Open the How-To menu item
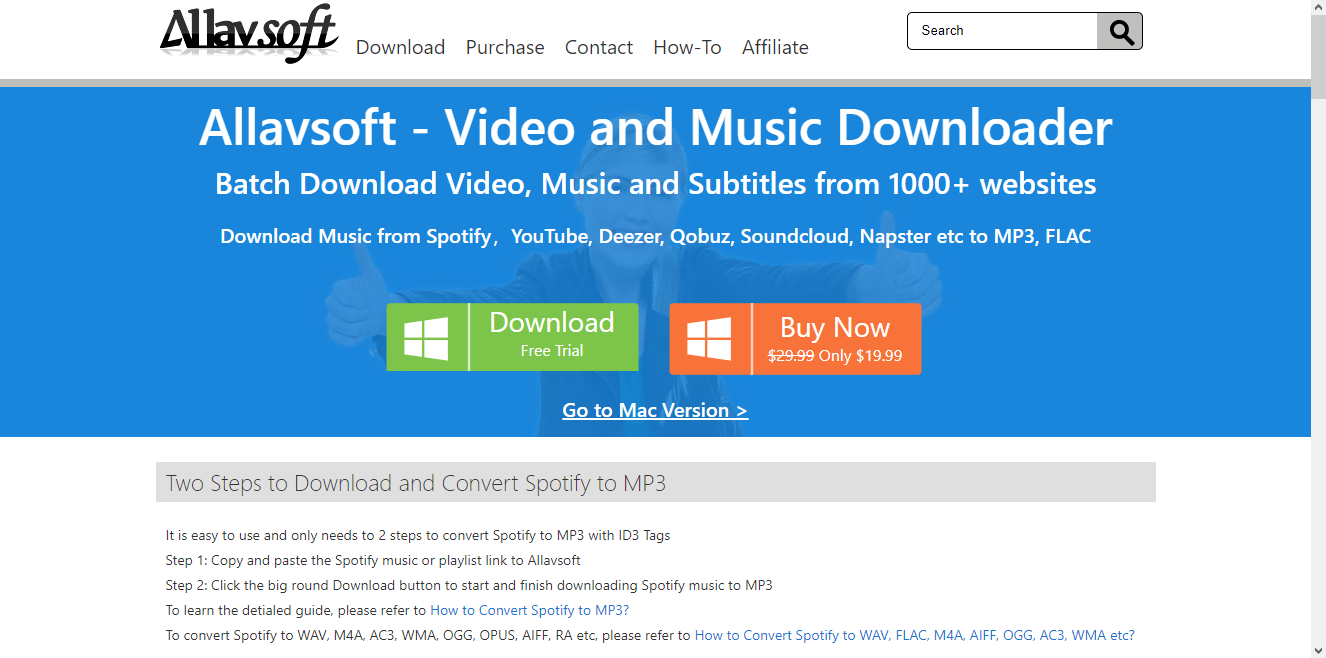 click(x=687, y=47)
